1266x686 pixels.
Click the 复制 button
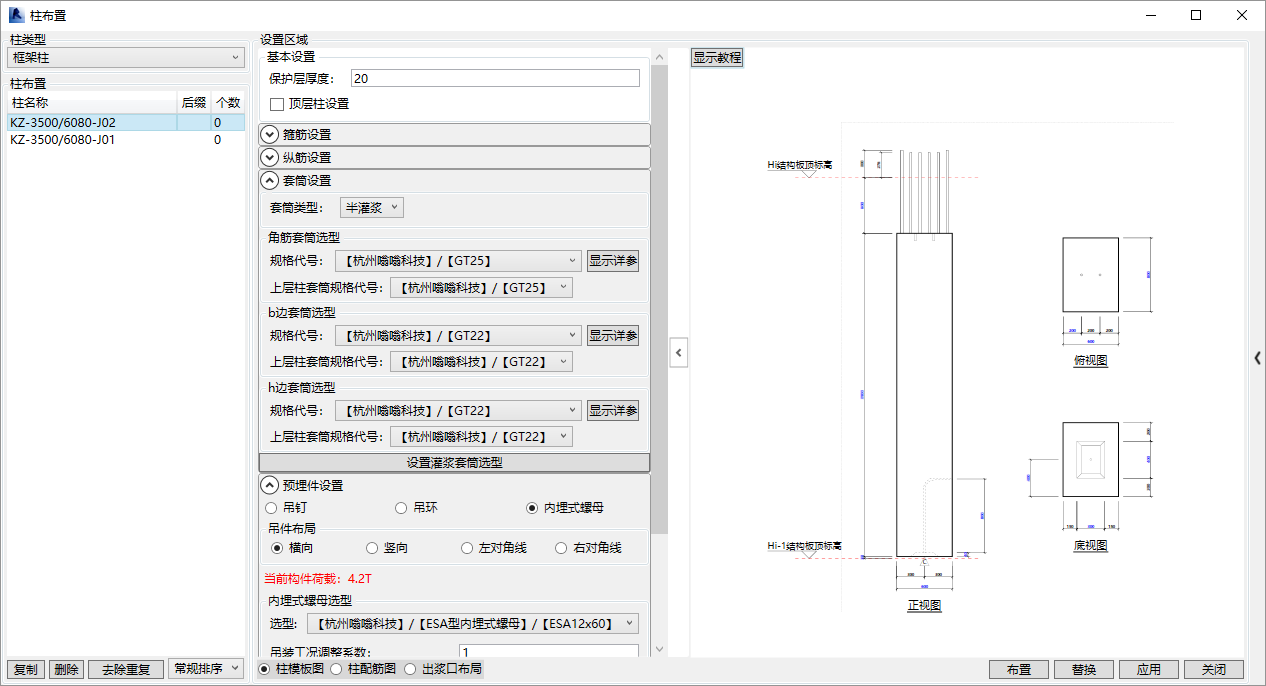[x=26, y=670]
